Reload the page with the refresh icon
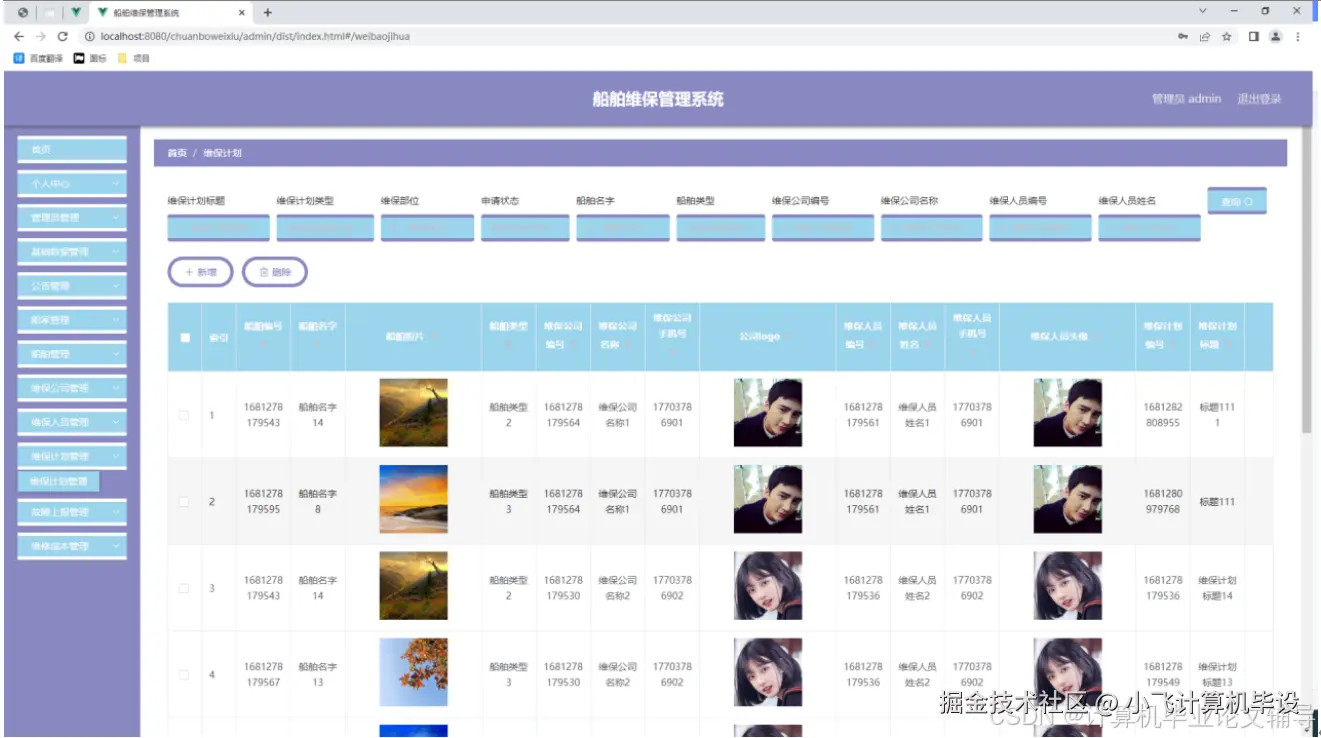 pyautogui.click(x=63, y=36)
